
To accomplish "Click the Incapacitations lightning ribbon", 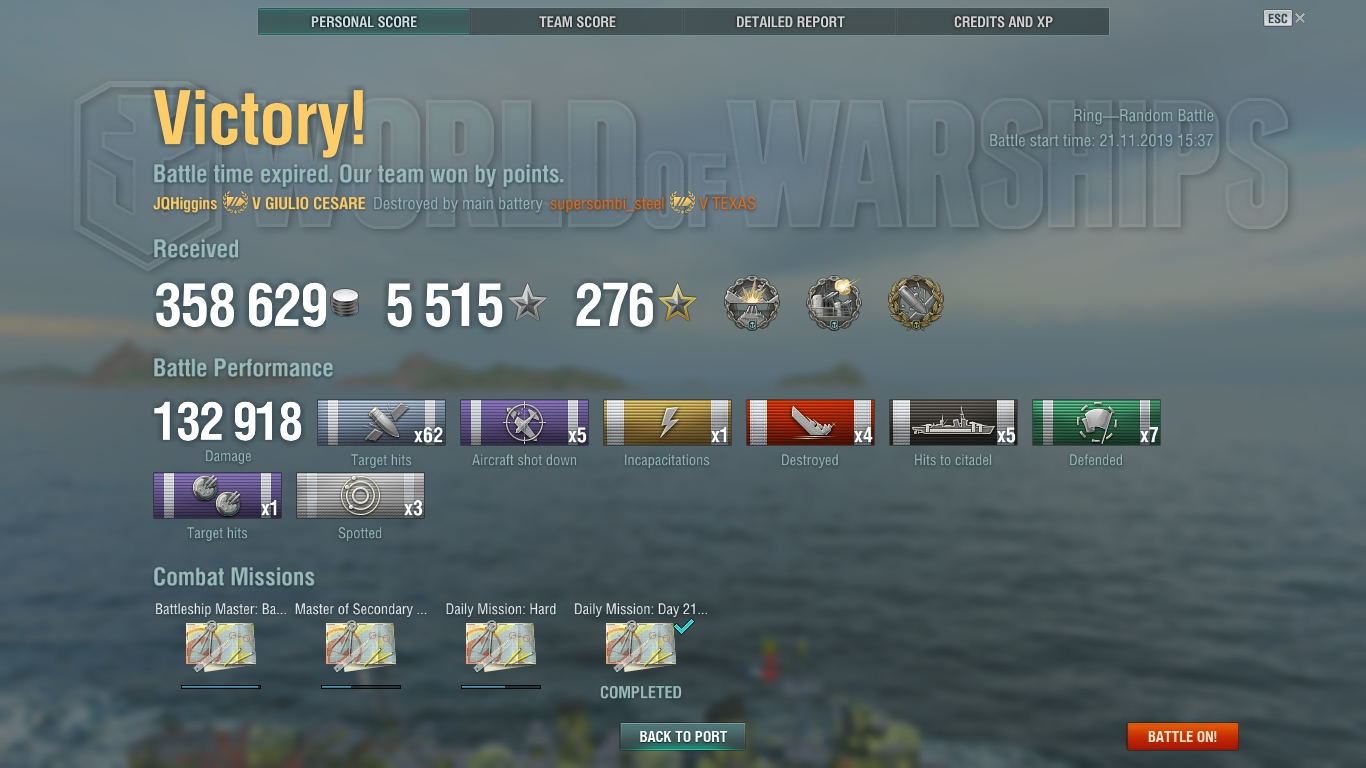I will tap(667, 423).
